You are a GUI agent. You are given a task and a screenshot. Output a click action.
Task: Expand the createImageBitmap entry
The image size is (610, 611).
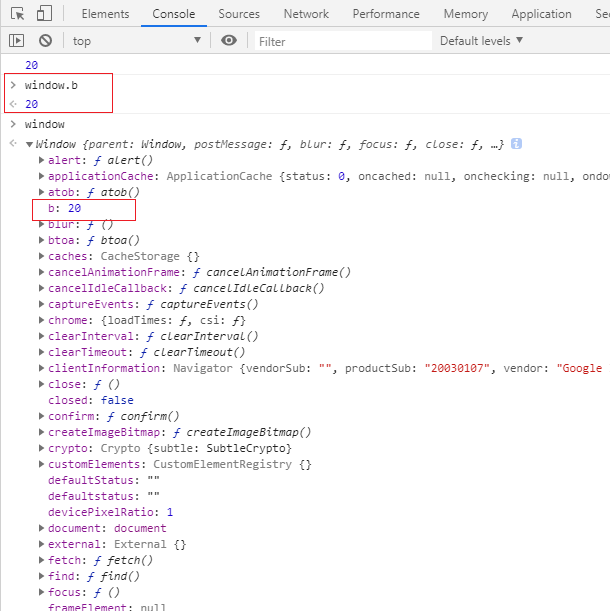pos(41,432)
